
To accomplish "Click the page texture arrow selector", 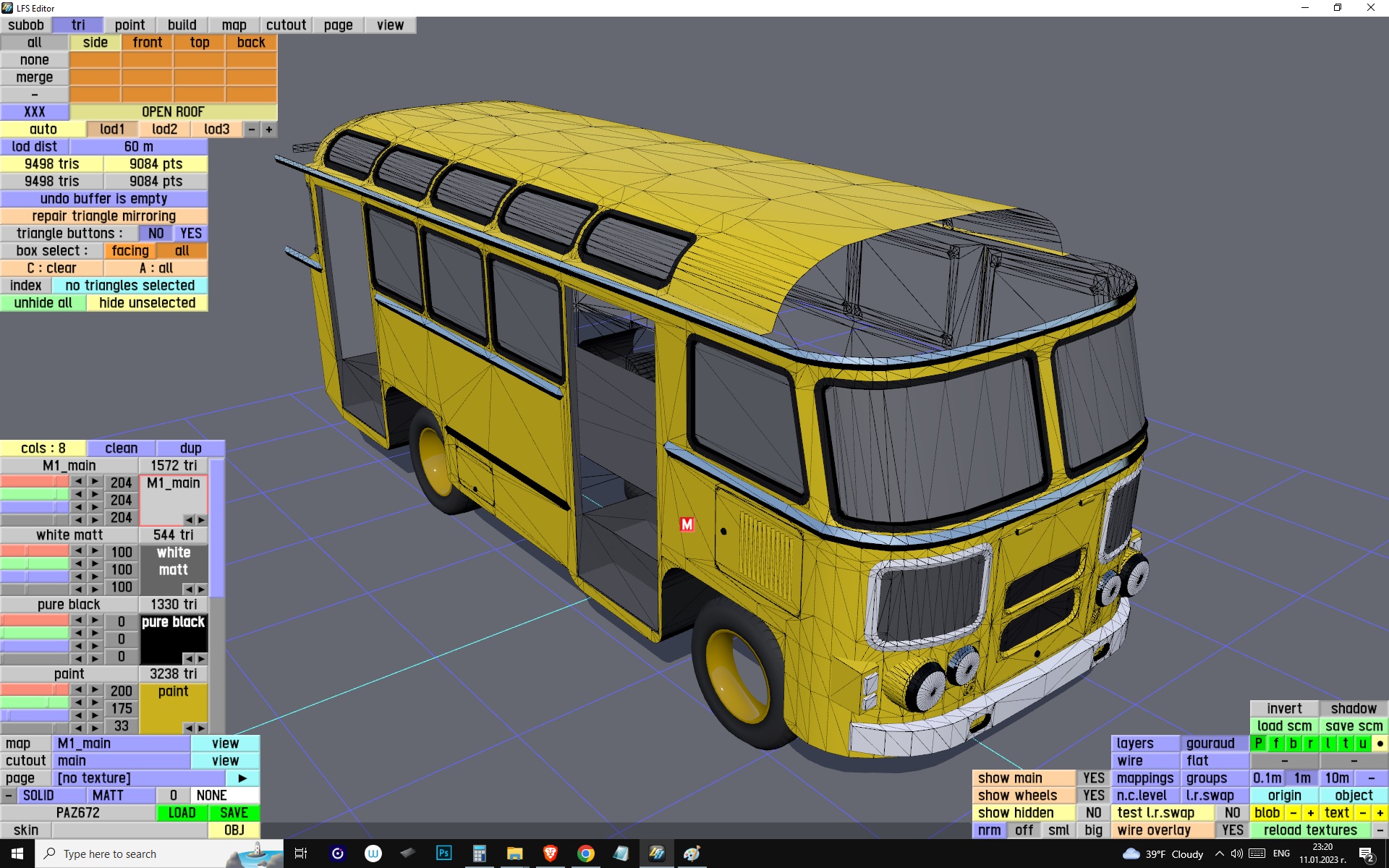I will point(242,778).
